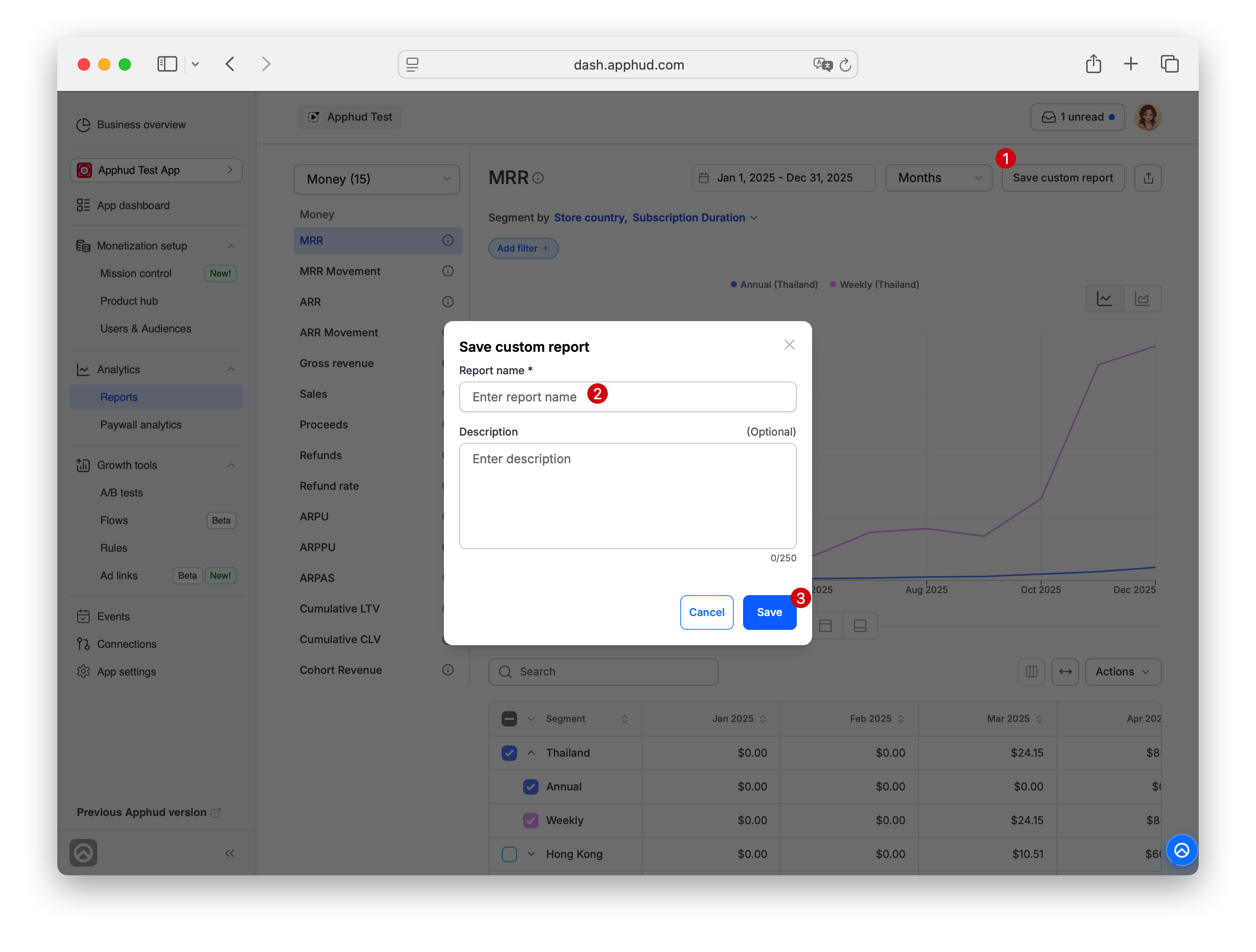This screenshot has width=1256, height=952.
Task: Open new Safari tab
Action: point(1131,63)
